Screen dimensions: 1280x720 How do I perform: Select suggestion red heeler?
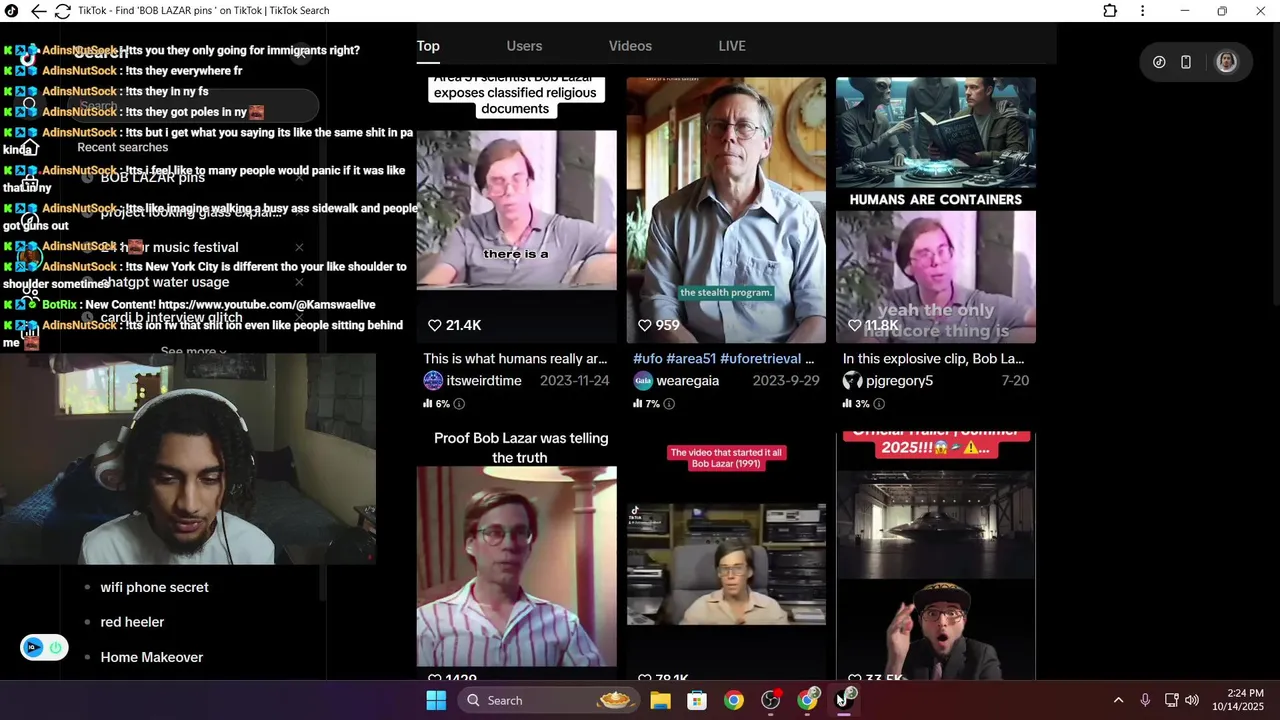(x=132, y=622)
